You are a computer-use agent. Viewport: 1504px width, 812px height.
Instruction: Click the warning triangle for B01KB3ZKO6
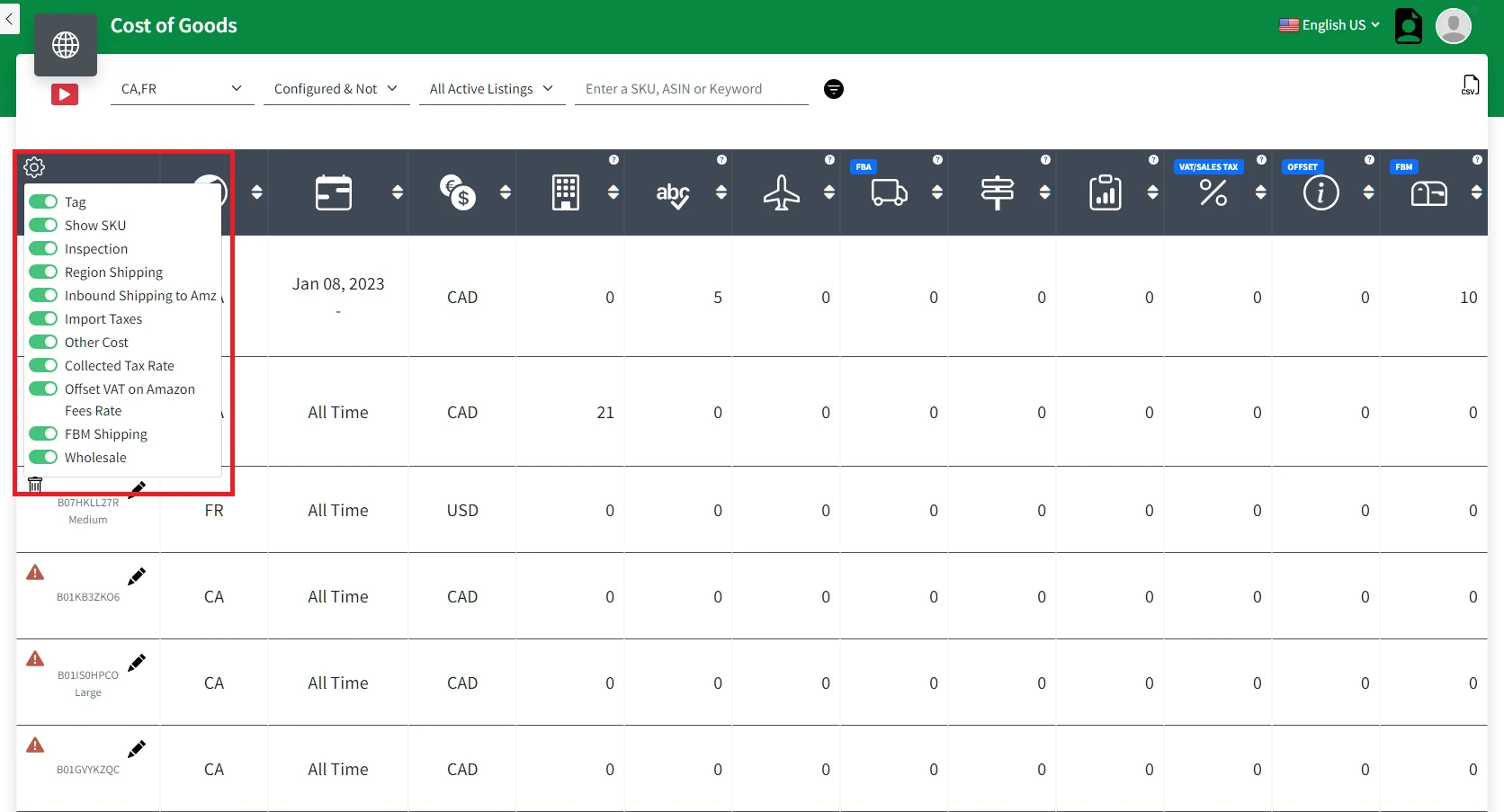point(35,572)
